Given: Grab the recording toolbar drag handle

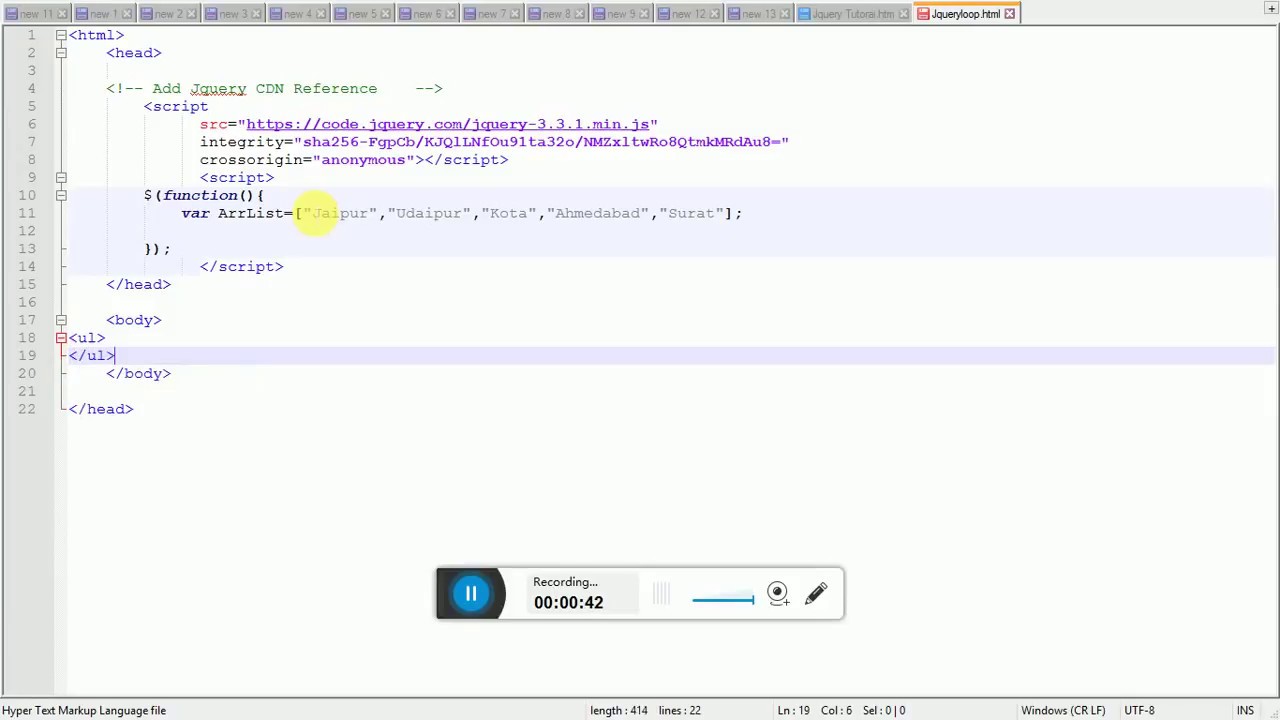Looking at the screenshot, I should point(661,594).
